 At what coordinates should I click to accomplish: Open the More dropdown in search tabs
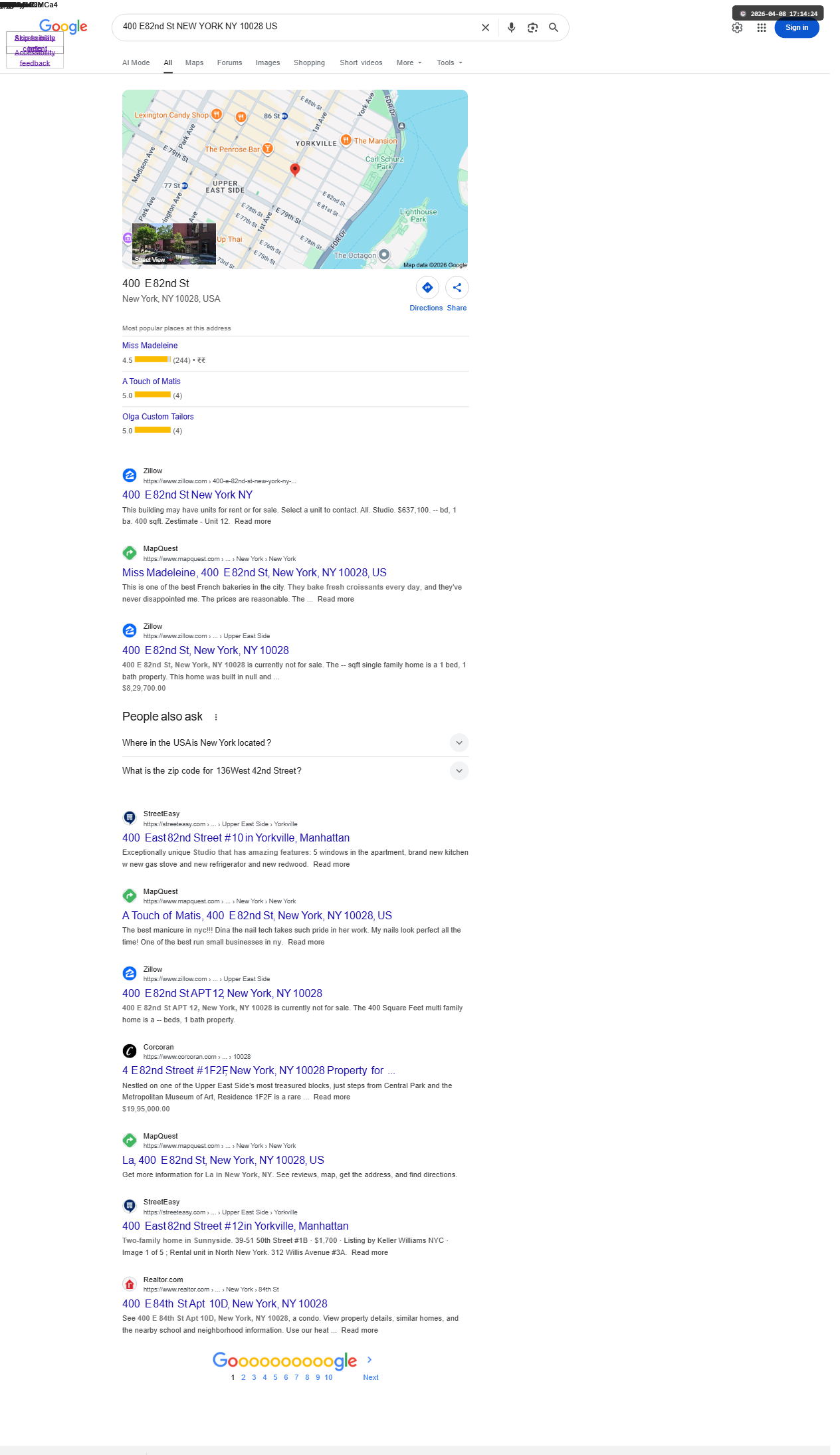click(409, 63)
